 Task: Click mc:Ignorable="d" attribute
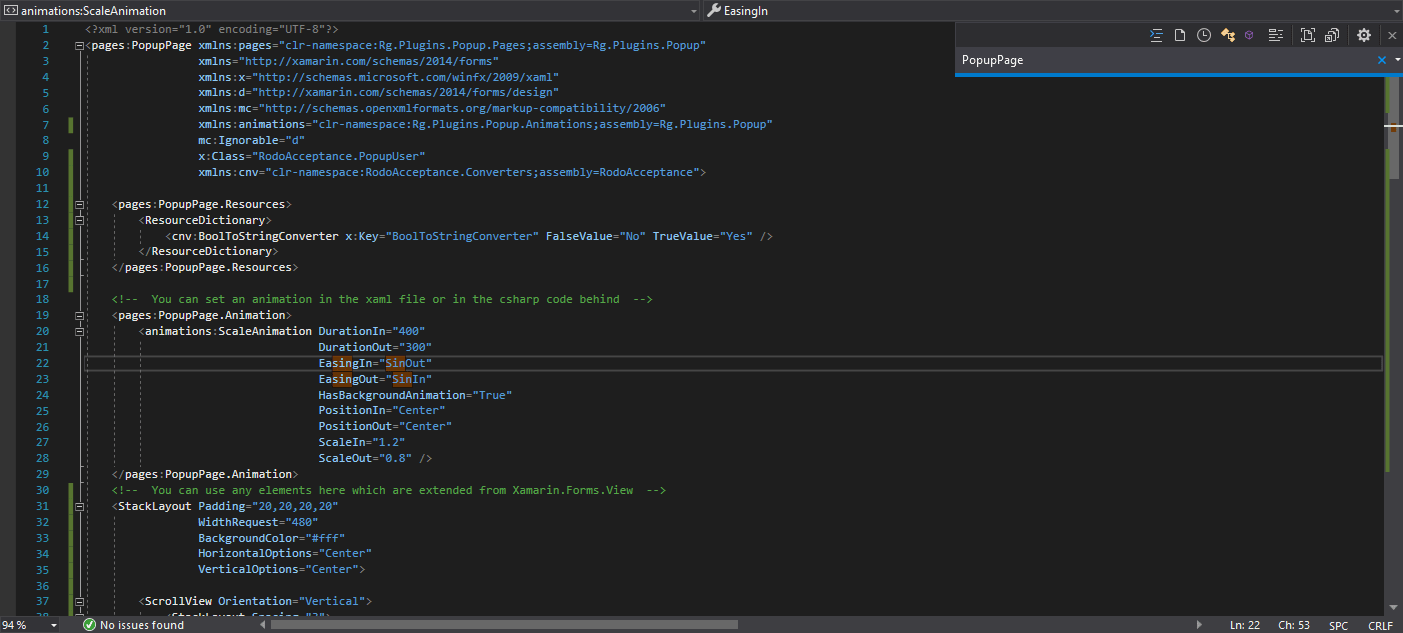coord(251,140)
